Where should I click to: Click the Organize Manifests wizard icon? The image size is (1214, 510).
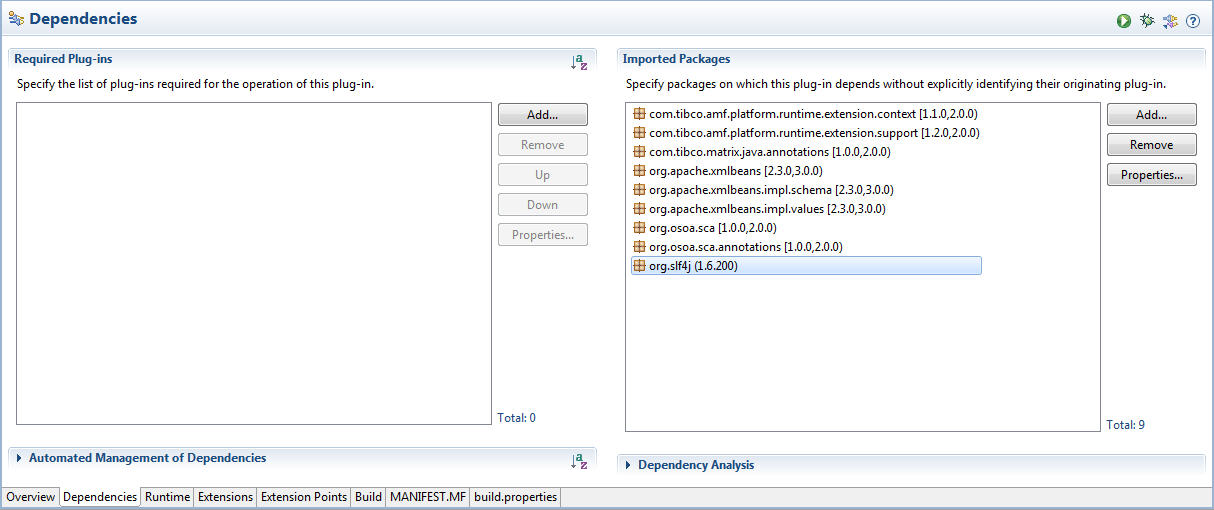coord(1170,20)
